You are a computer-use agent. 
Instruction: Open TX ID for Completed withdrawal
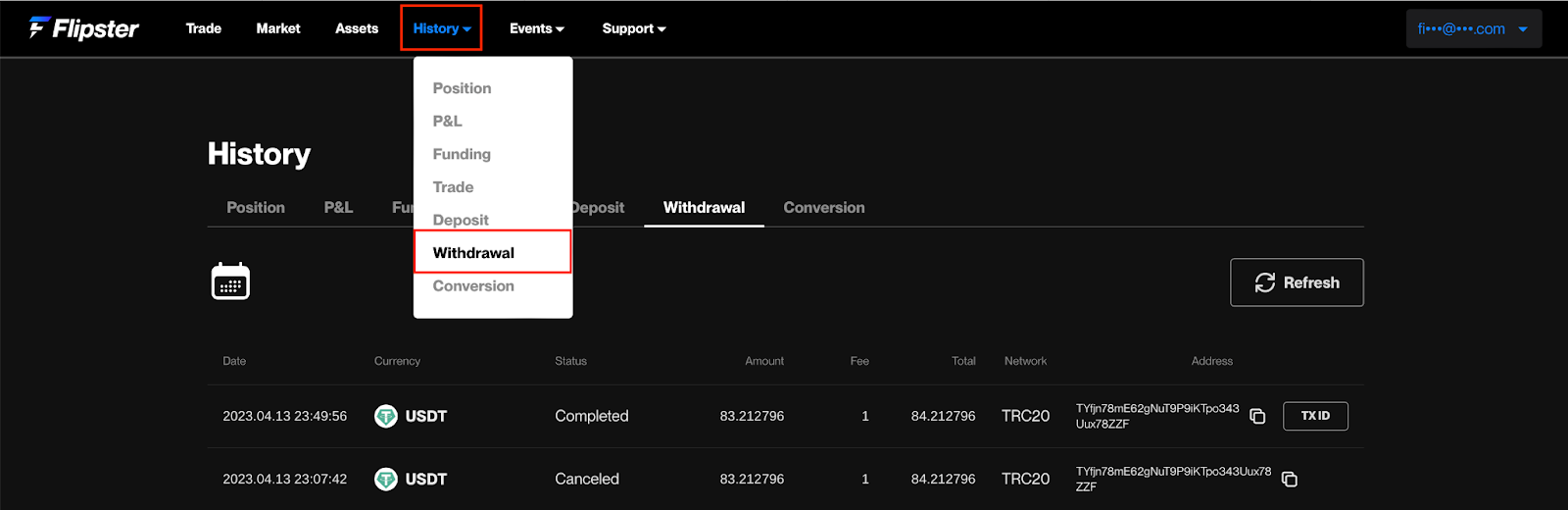click(1315, 416)
